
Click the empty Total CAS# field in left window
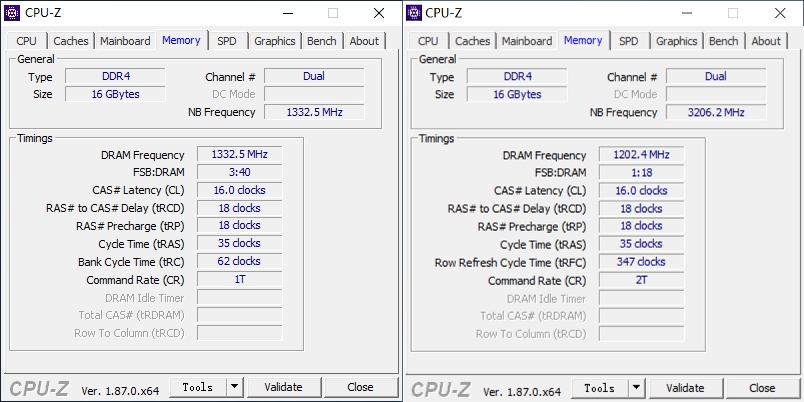point(239,315)
